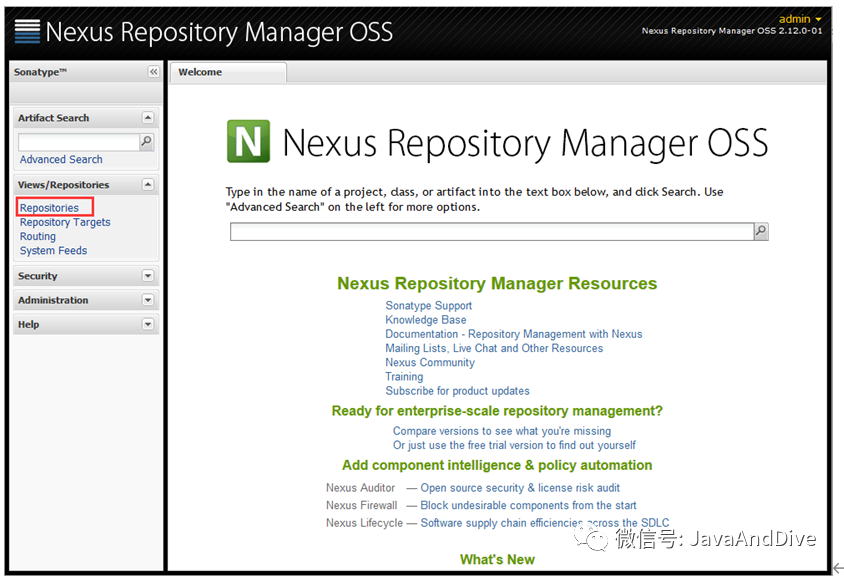Collapse the Artifact Search section
844x576 pixels.
pyautogui.click(x=148, y=118)
